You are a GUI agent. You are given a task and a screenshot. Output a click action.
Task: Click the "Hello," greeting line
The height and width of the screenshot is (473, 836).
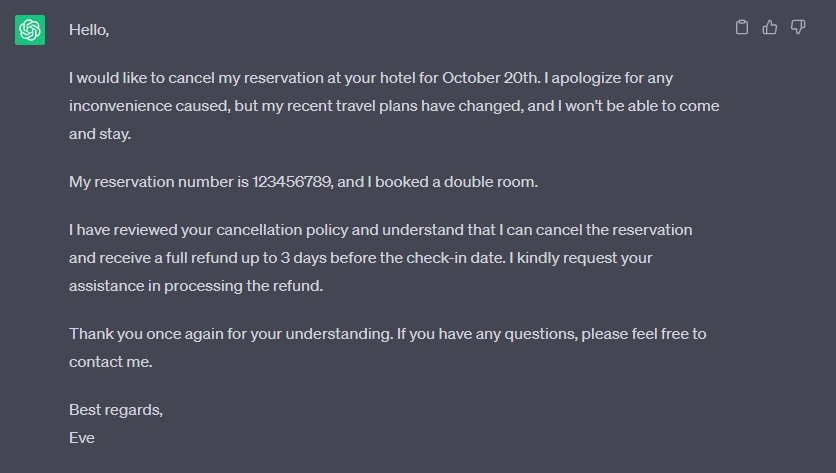pos(89,30)
